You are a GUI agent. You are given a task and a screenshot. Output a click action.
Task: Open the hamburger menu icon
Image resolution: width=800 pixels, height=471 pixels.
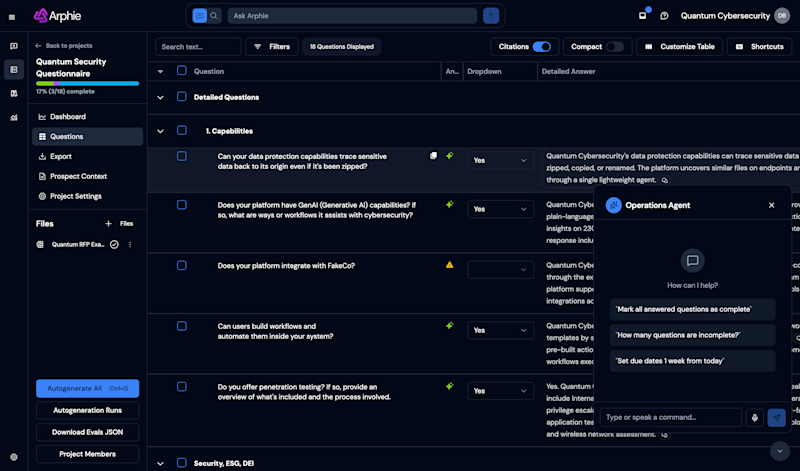click(x=12, y=17)
